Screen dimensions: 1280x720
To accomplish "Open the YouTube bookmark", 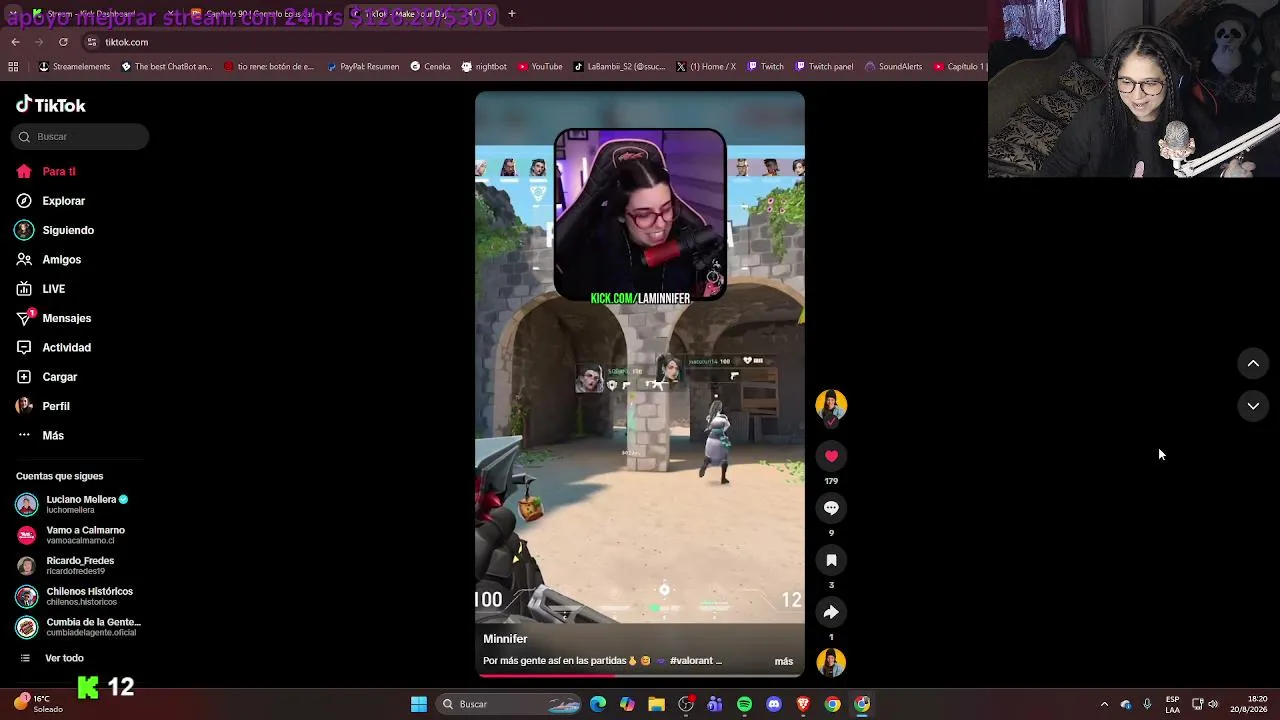I will [540, 67].
